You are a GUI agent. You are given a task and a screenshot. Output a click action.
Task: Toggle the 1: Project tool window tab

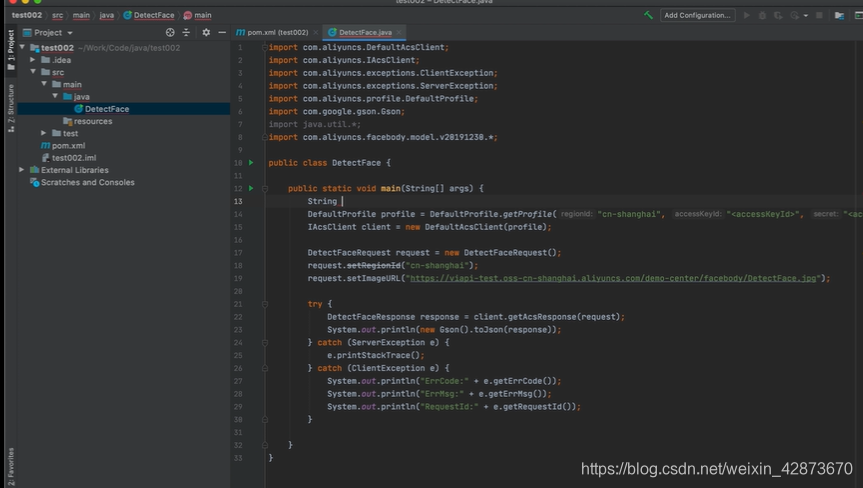click(x=11, y=50)
